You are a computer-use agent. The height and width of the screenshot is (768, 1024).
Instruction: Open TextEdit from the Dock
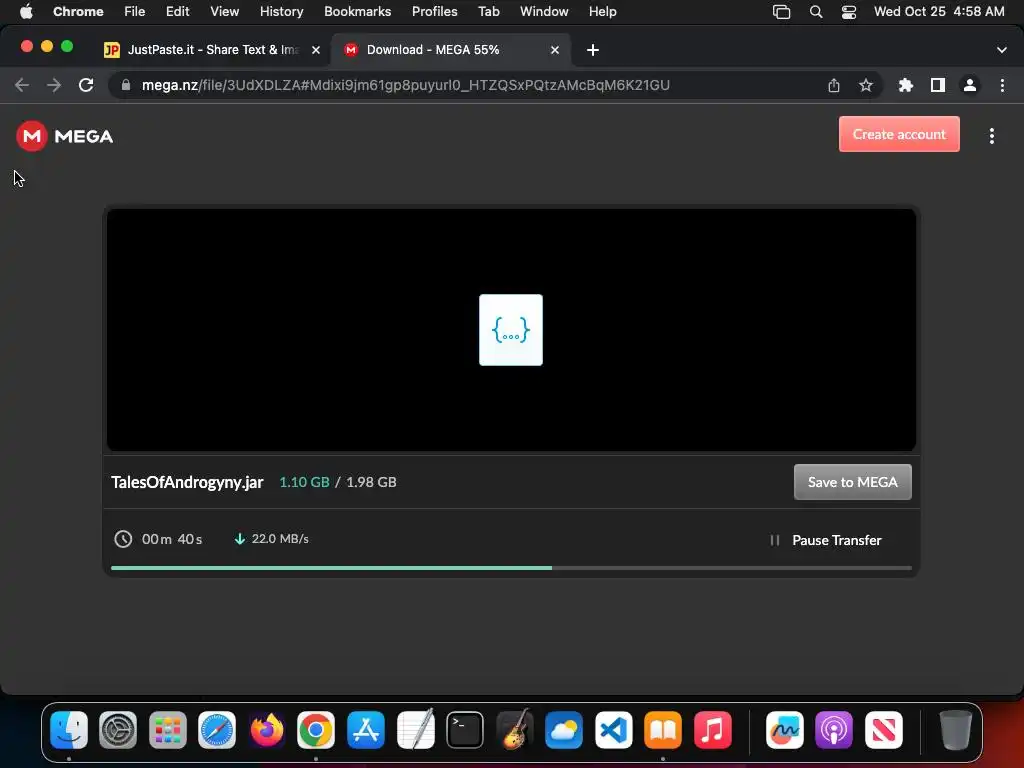pyautogui.click(x=415, y=729)
